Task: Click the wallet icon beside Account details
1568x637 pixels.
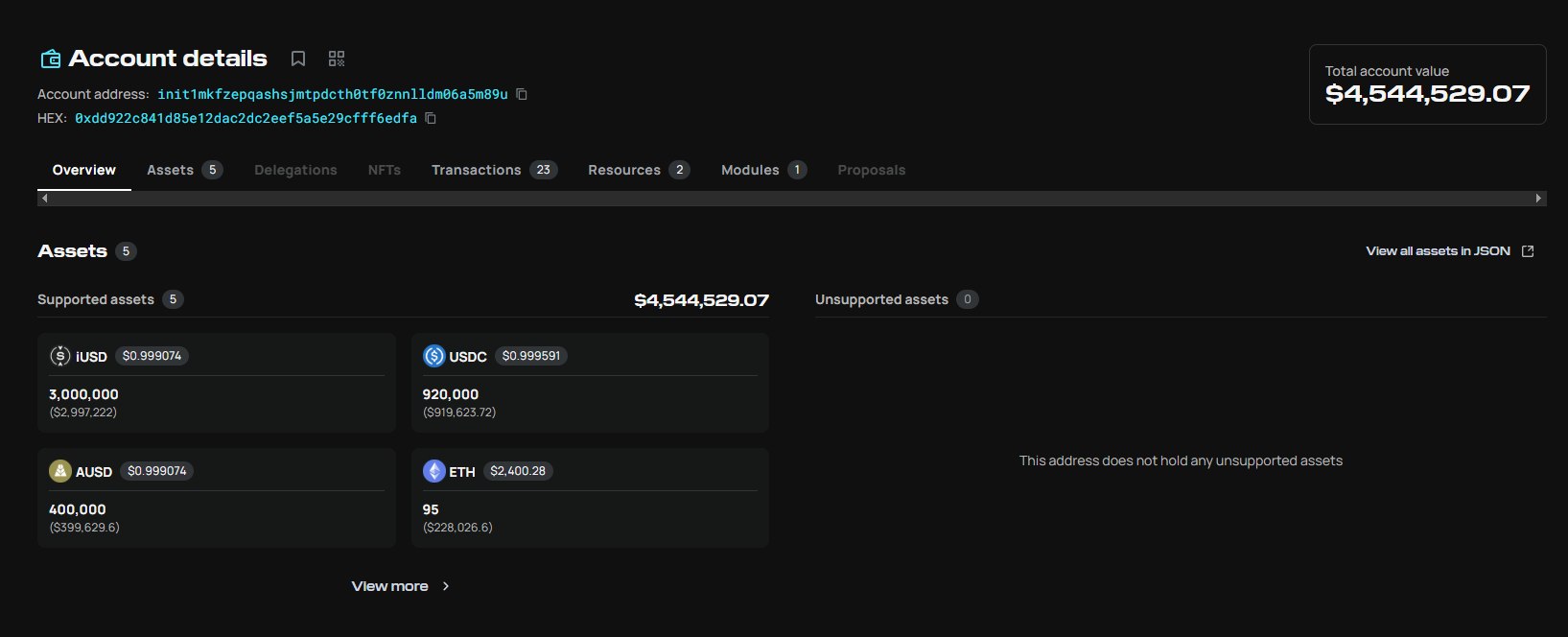Action: coord(50,59)
